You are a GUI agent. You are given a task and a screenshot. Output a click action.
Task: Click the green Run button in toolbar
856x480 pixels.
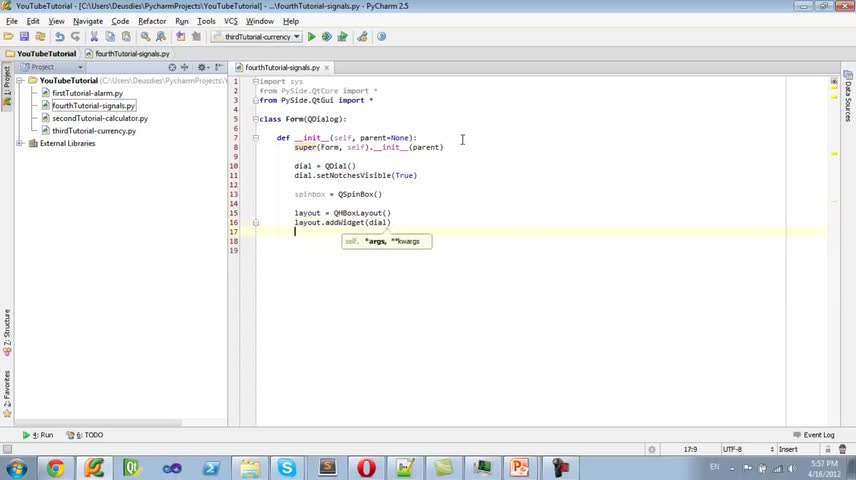tap(311, 37)
